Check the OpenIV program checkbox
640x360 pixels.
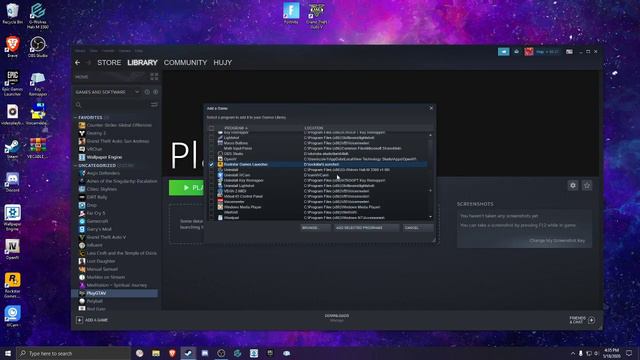[x=211, y=159]
